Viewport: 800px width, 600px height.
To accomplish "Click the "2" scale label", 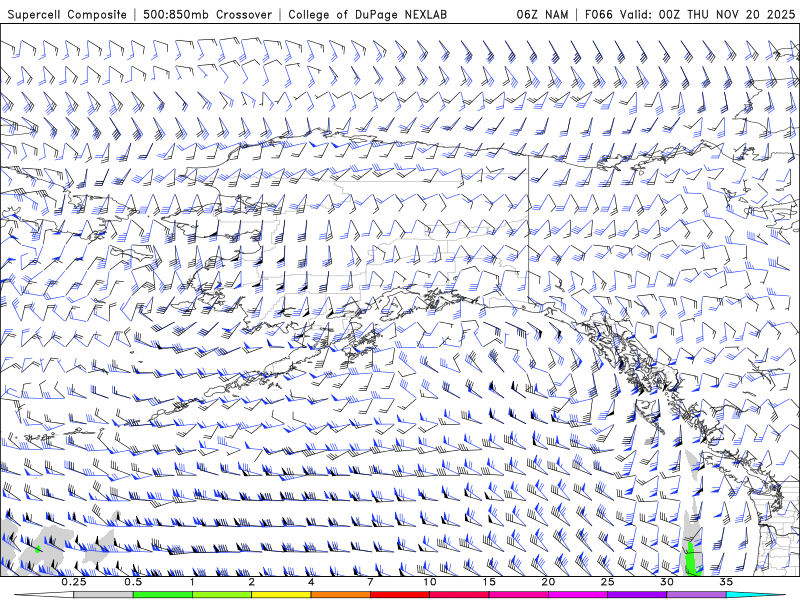I will click(252, 582).
